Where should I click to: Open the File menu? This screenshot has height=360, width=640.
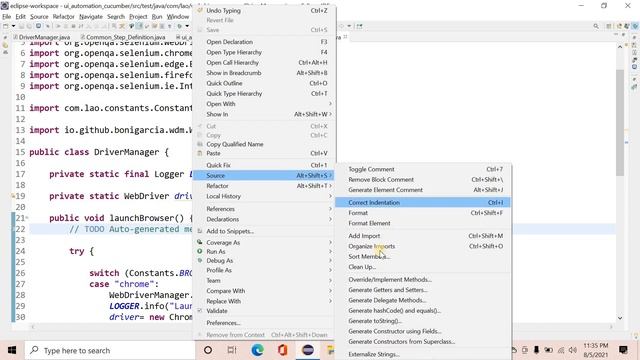pyautogui.click(x=7, y=16)
